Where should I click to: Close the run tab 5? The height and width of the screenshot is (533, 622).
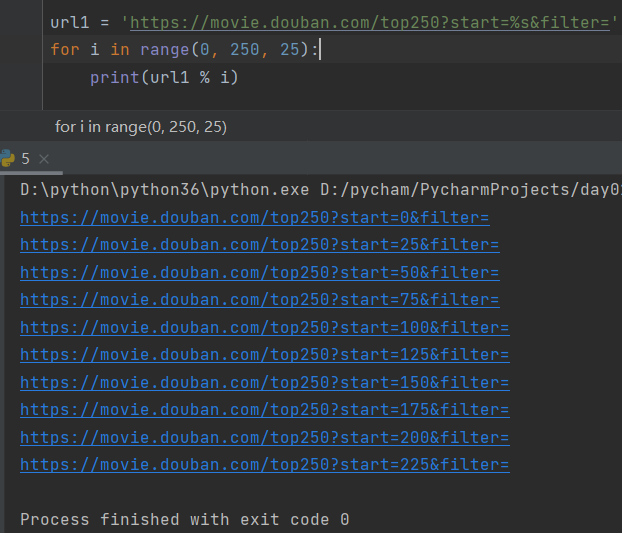[44, 159]
